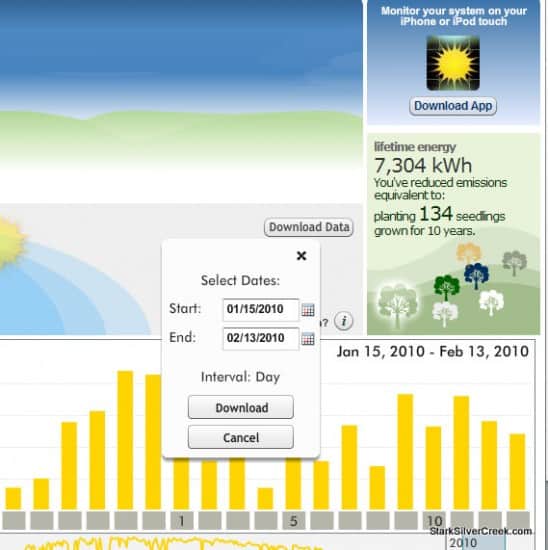Click the End date field 02/13/2010
Screen dimensions: 548x550
(261, 338)
